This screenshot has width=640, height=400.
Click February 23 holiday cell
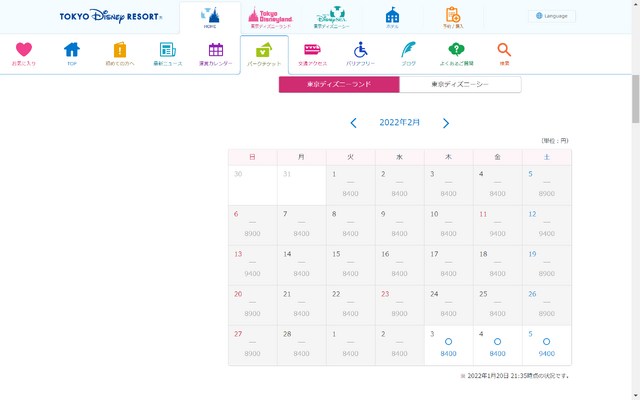click(x=400, y=305)
